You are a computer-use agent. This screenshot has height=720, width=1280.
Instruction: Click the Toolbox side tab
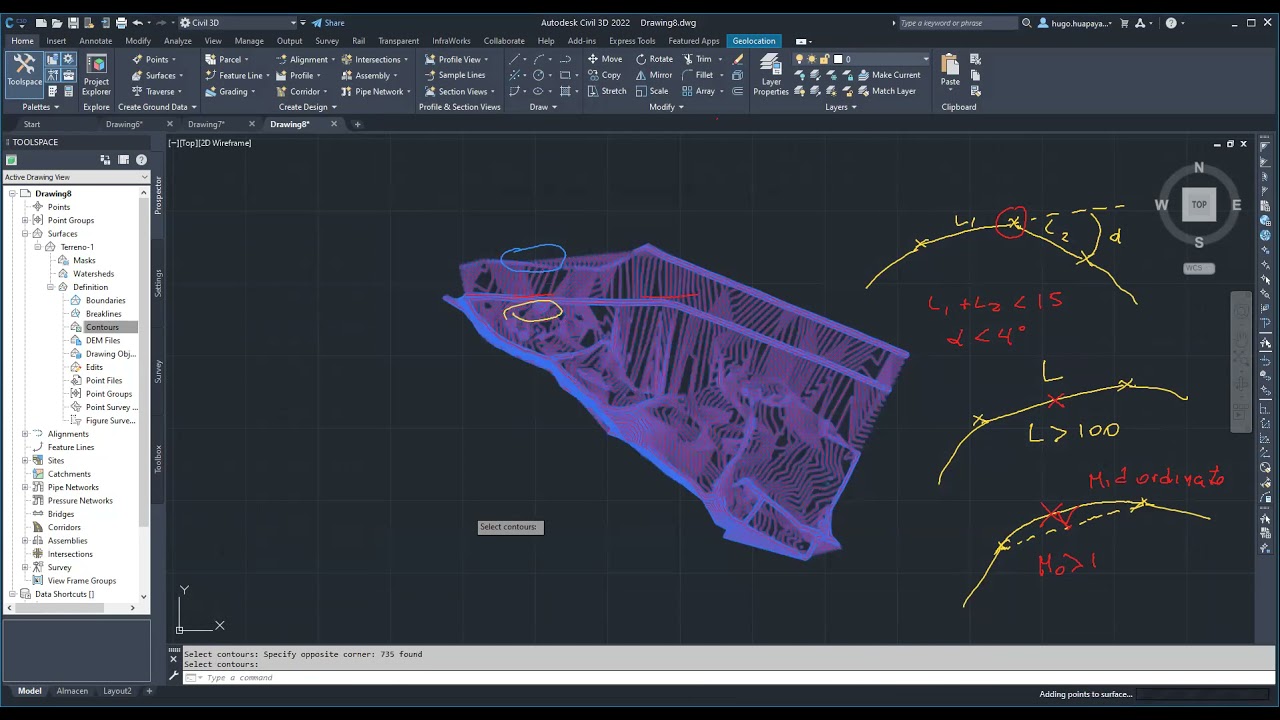tap(158, 459)
